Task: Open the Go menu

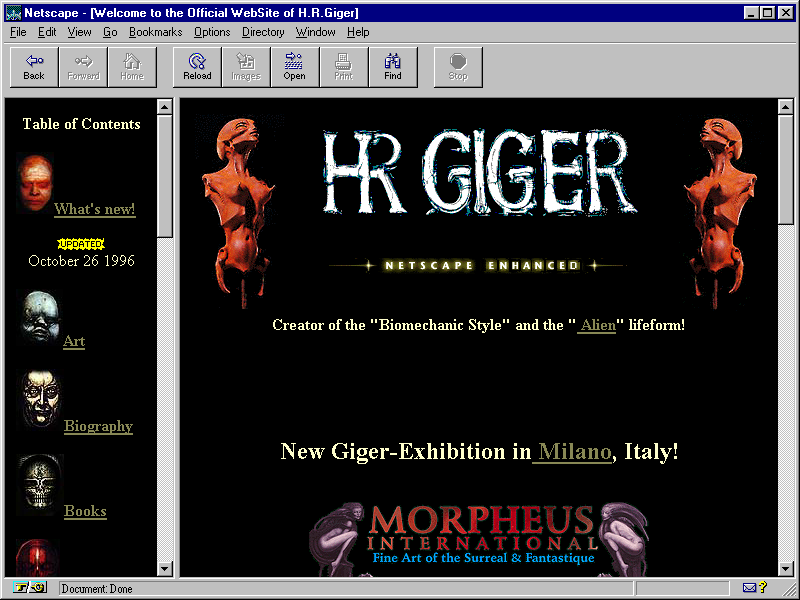Action: tap(110, 32)
